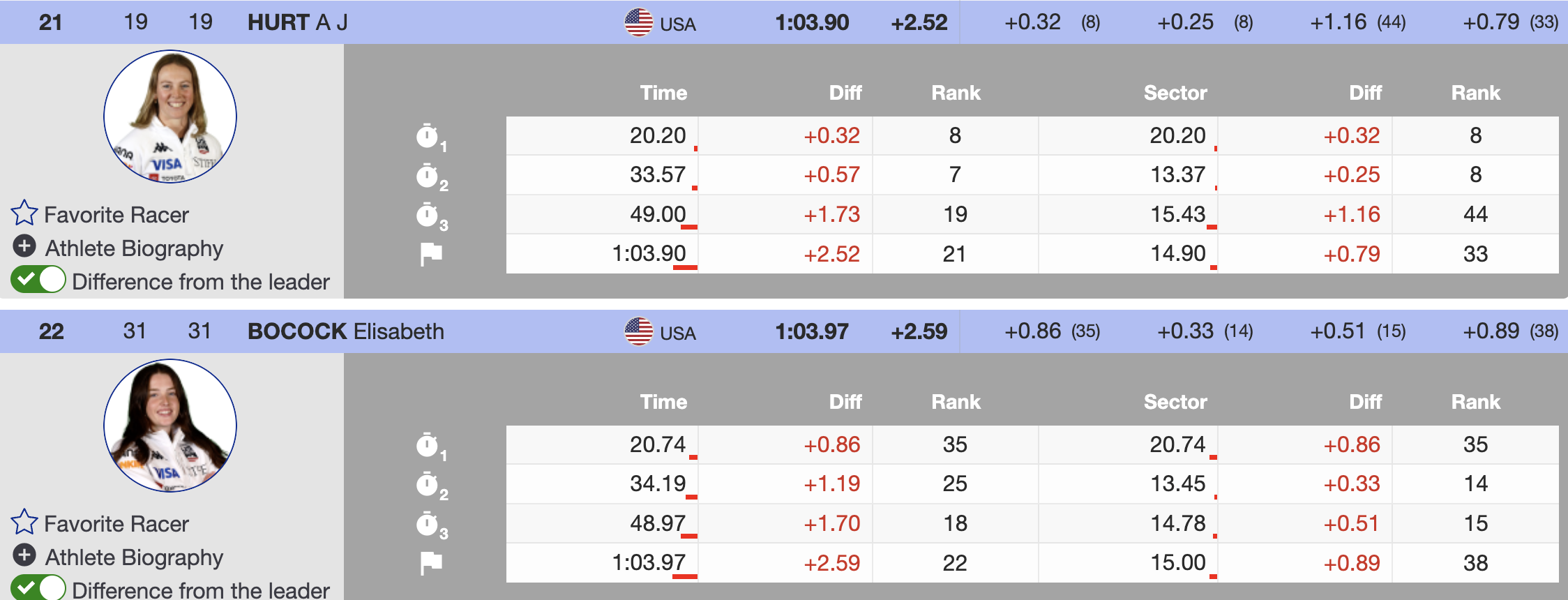
Task: Click the Favorite Racer label under Bocock
Action: click(116, 524)
